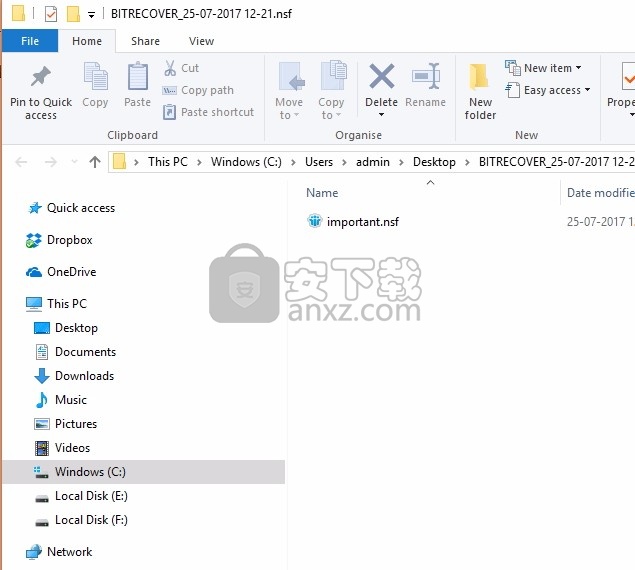Click the Copy icon in Clipboard group
This screenshot has width=635, height=570.
click(x=95, y=76)
